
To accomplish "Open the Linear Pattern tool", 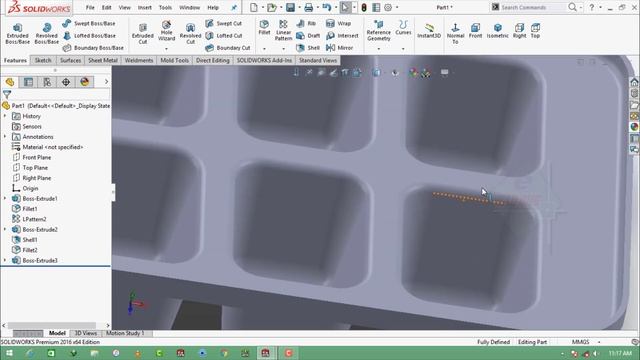I will 283,31.
